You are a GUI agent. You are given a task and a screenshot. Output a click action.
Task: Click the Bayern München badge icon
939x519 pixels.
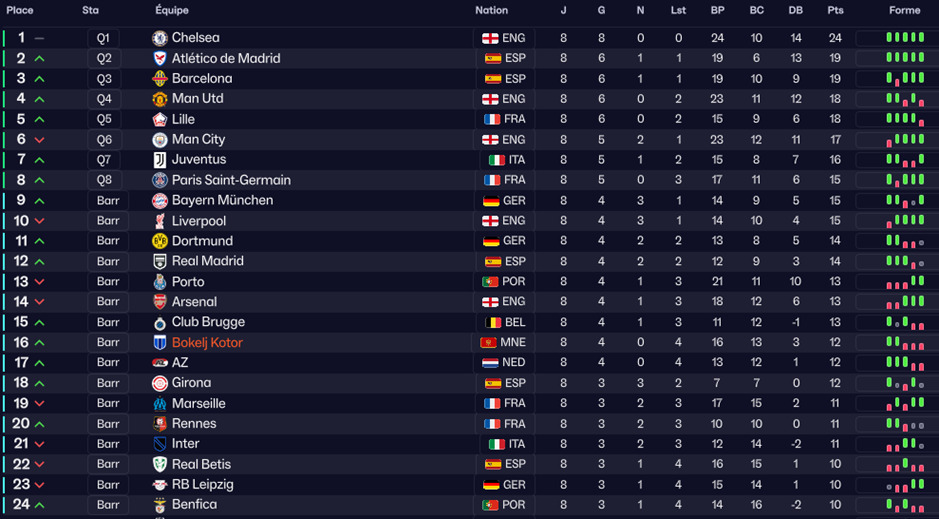coord(160,201)
